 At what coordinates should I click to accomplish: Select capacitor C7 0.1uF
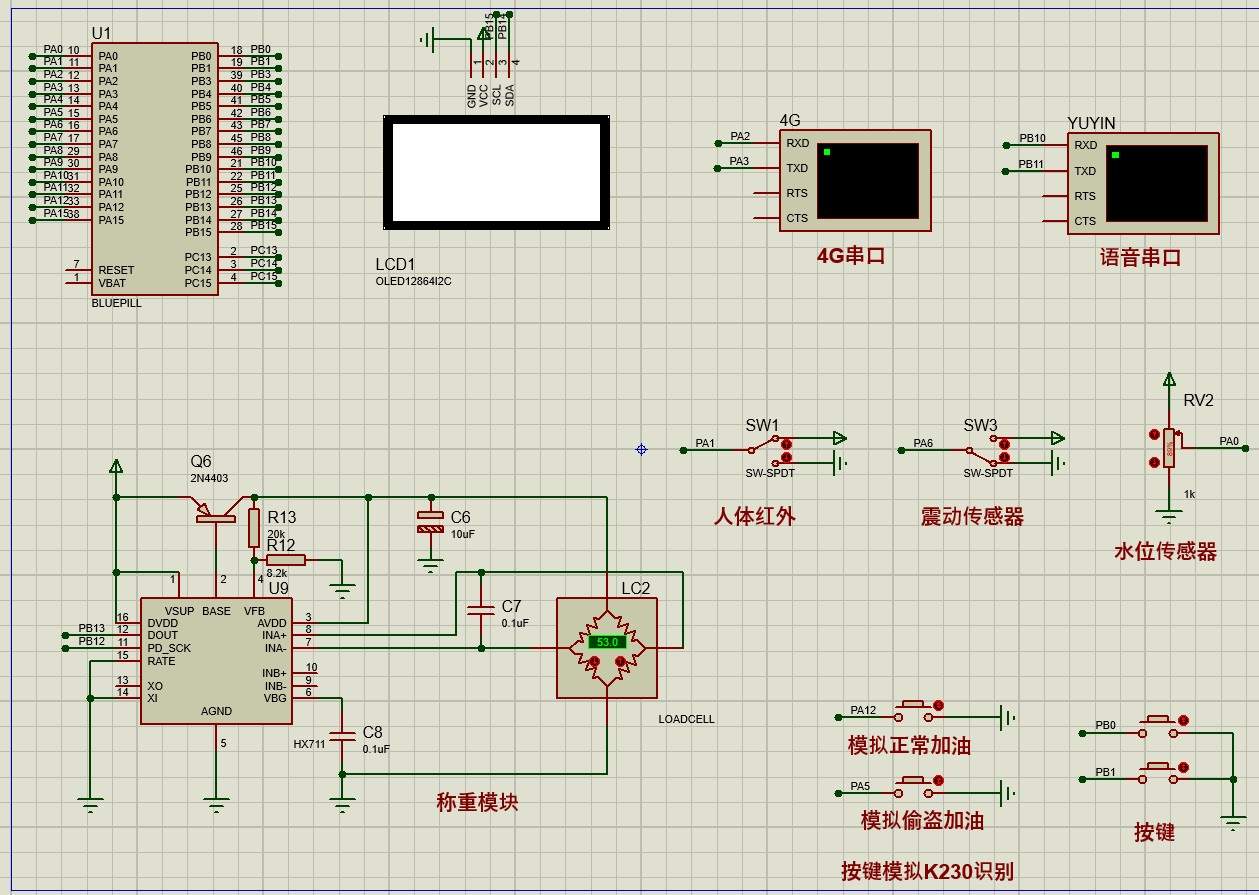481,610
